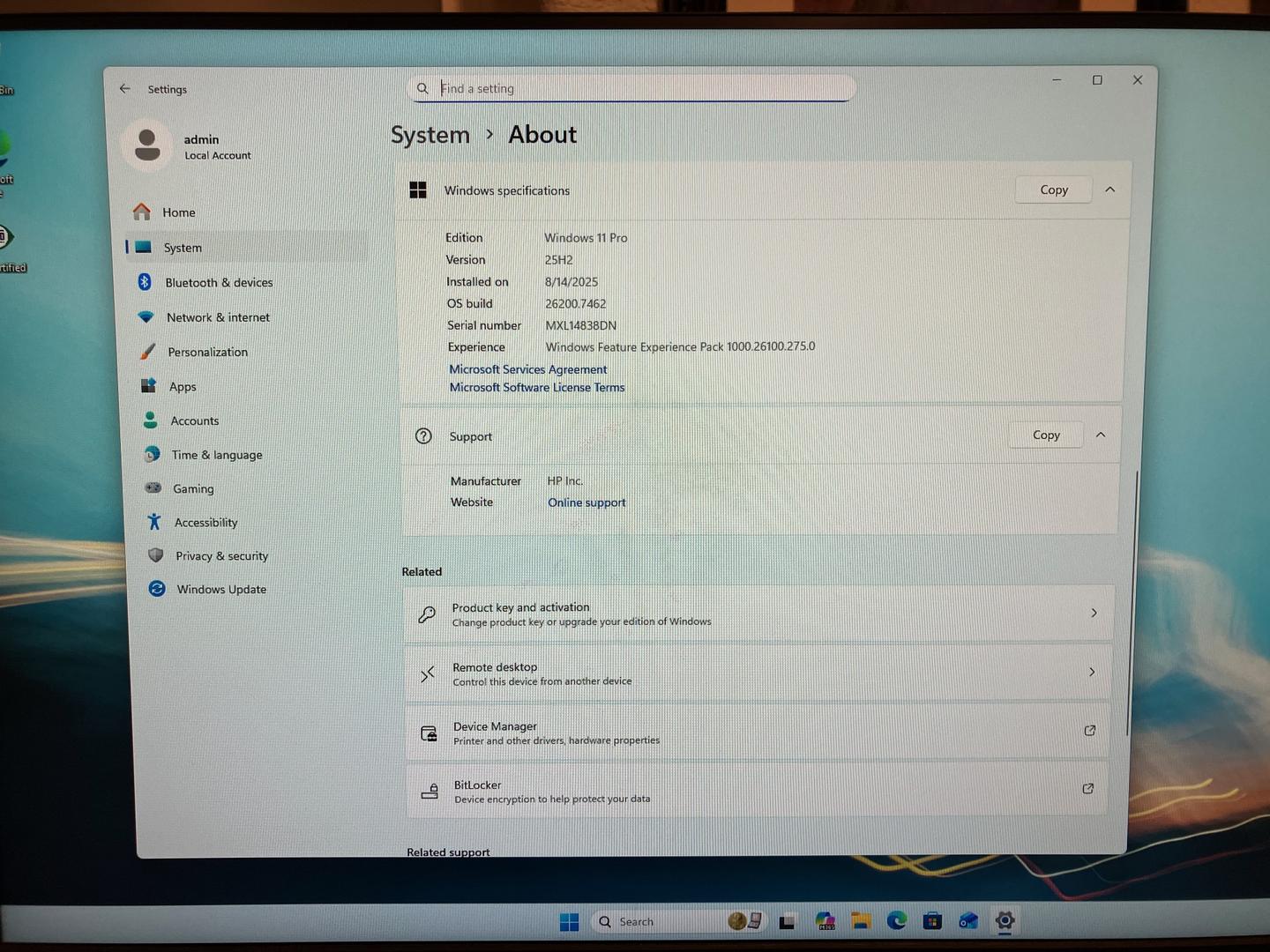Click the admin account avatar picture
Screen dimensions: 1270x952
click(147, 145)
